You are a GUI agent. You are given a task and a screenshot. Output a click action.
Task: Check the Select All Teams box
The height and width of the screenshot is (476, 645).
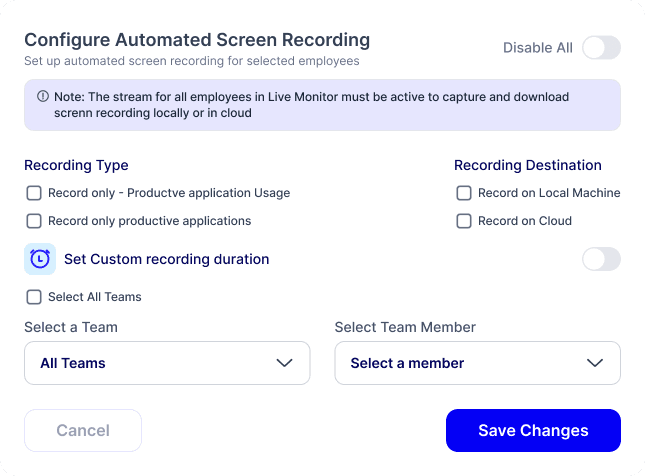(34, 297)
